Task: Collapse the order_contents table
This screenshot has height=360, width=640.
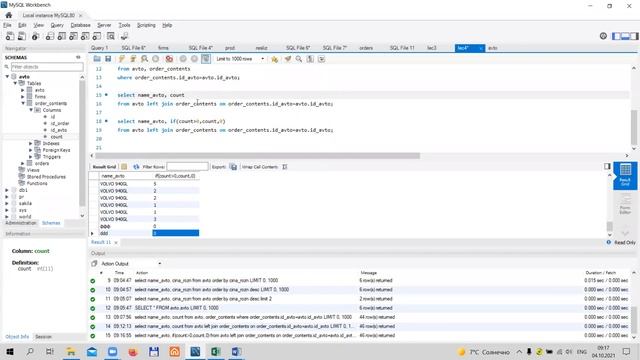Action: [x=23, y=103]
